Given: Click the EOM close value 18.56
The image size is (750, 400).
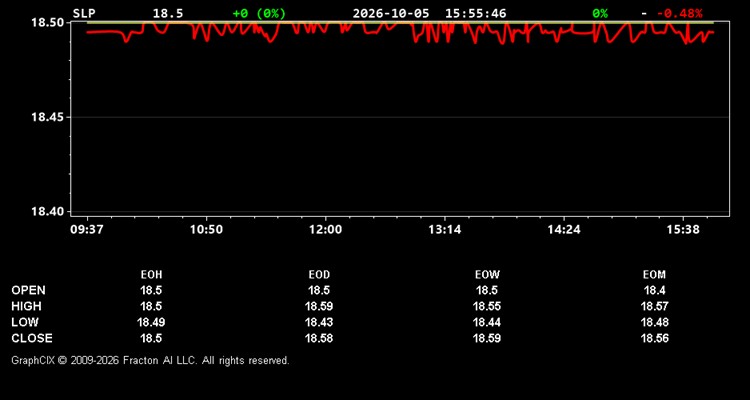Looking at the screenshot, I should pyautogui.click(x=654, y=338).
